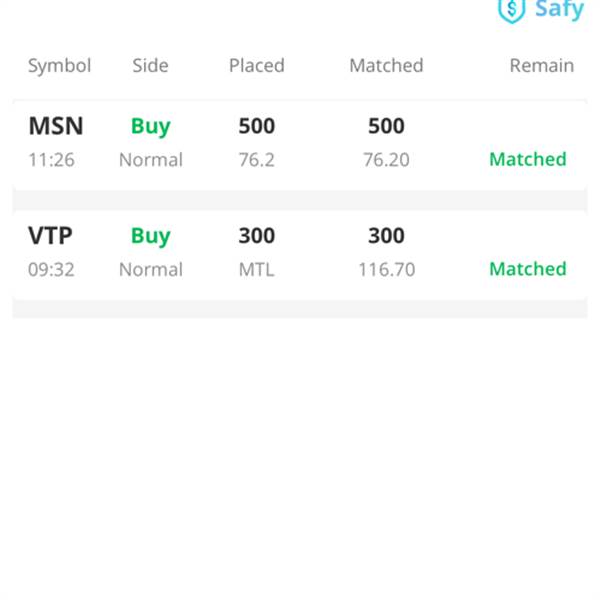Open the MSN order row
This screenshot has height=600, width=600.
(300, 145)
